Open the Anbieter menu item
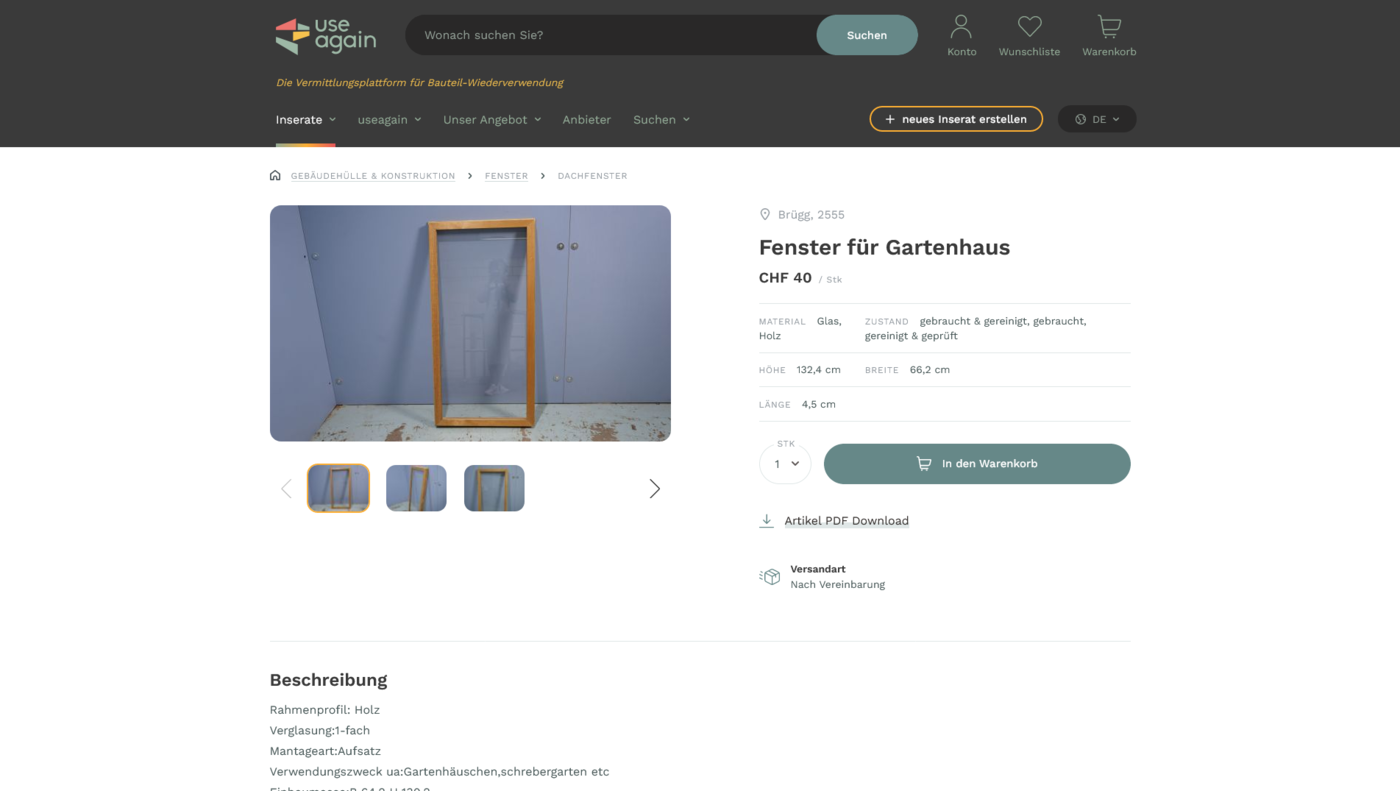The width and height of the screenshot is (1400, 791). [x=586, y=119]
